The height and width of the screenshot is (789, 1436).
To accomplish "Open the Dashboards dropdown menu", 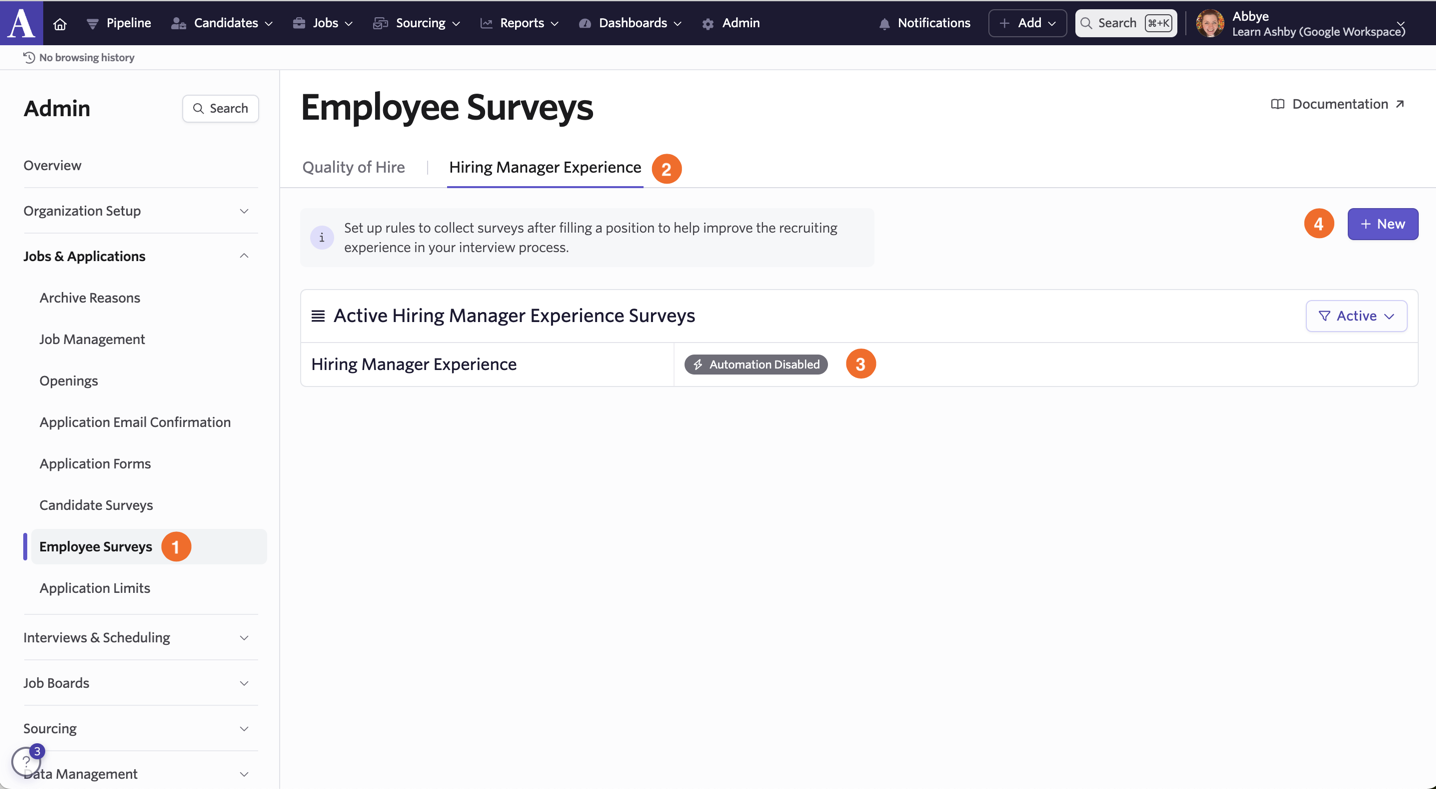I will point(630,23).
